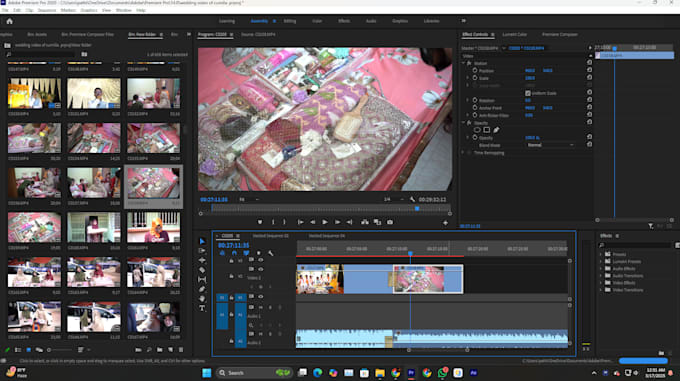Select the Type tool
680x381 pixels.
point(202,308)
